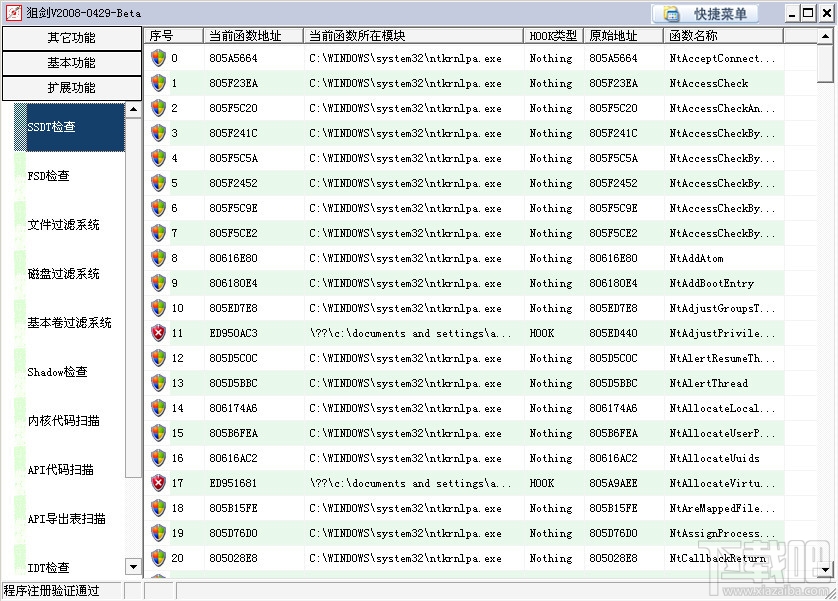The image size is (838, 601).
Task: Click the red hook-warning shield of row 17
Action: (158, 483)
